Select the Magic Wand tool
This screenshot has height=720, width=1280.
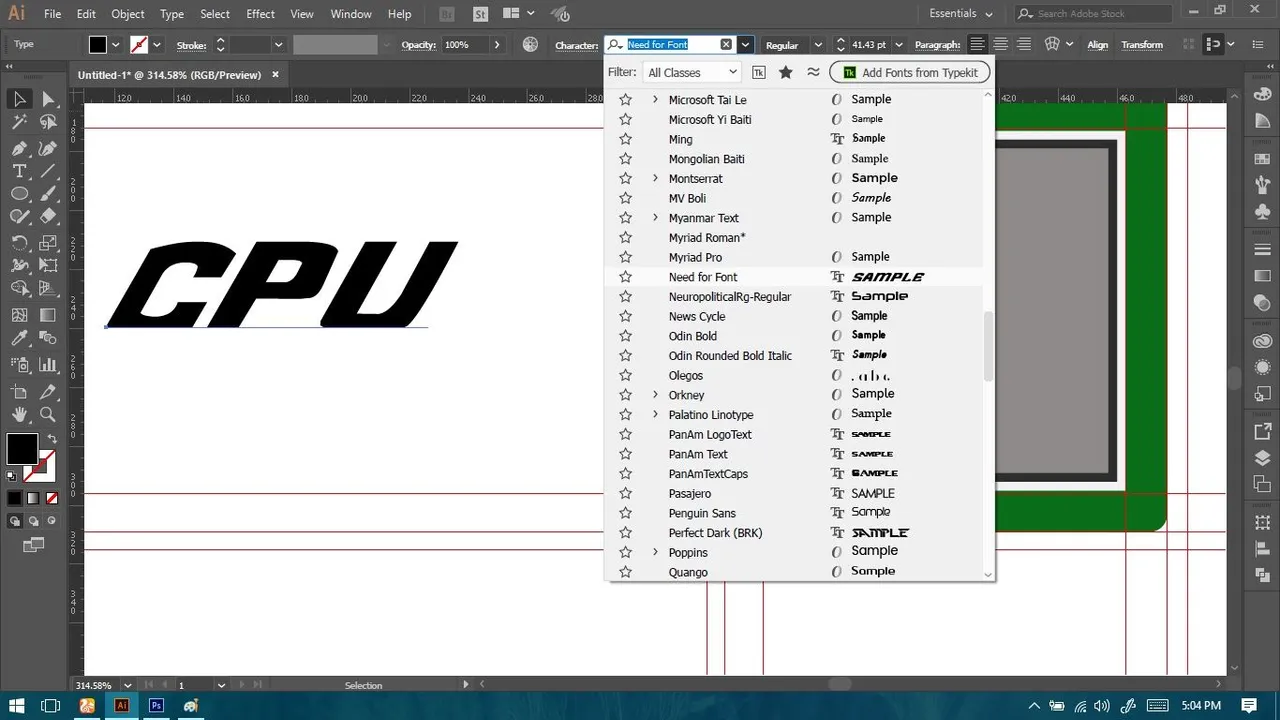click(19, 122)
